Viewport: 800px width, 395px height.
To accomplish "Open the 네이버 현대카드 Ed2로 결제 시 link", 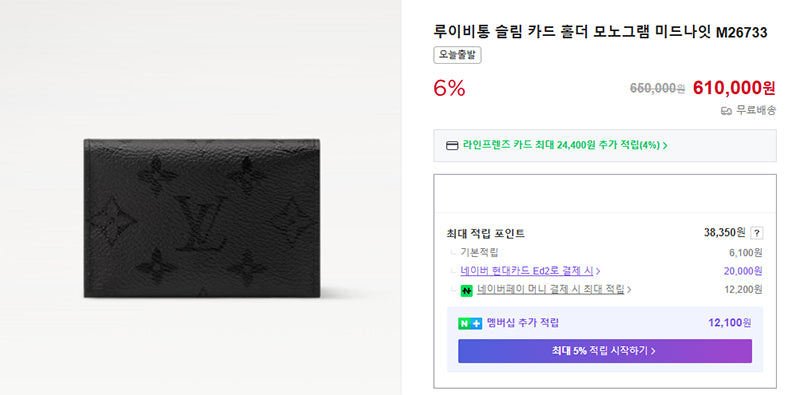I will coord(527,271).
